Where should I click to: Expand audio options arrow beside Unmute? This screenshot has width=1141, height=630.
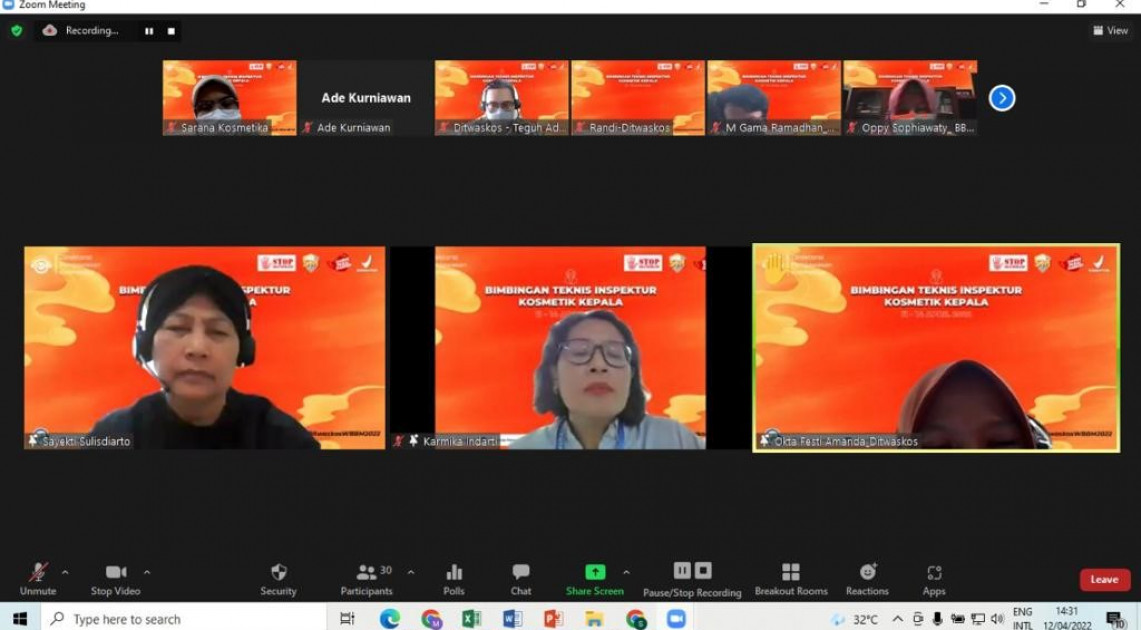coord(65,573)
